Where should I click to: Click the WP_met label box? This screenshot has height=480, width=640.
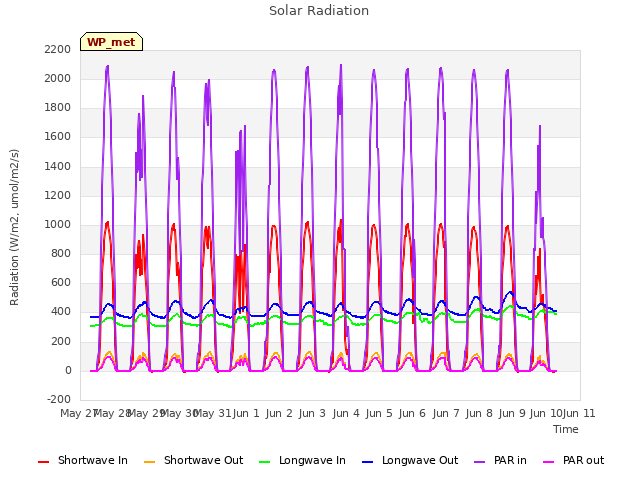coord(111,42)
